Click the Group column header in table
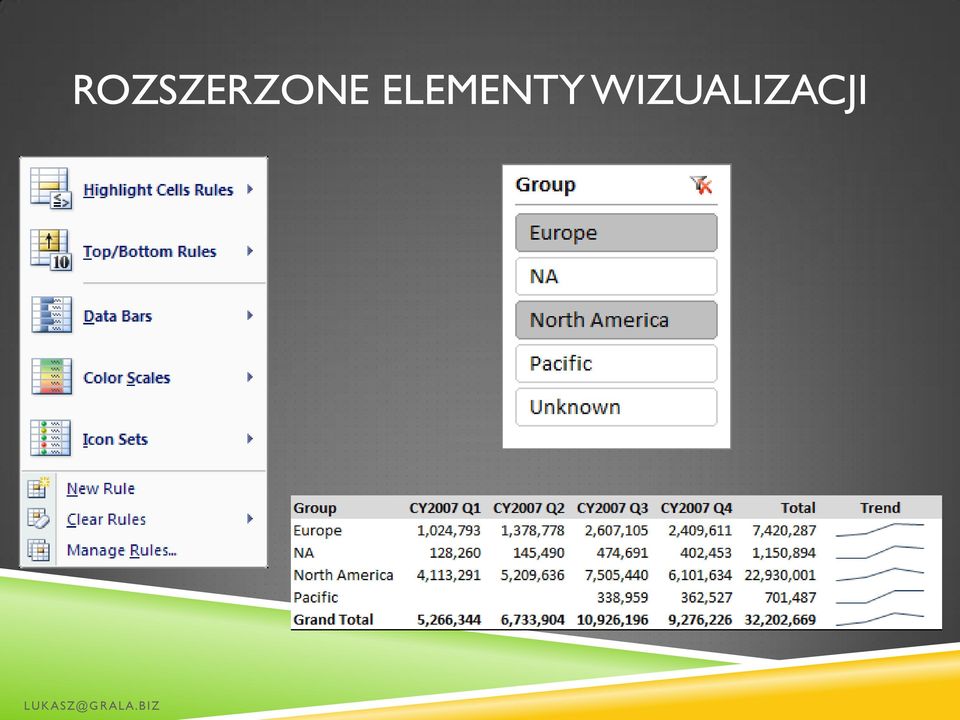 [315, 508]
